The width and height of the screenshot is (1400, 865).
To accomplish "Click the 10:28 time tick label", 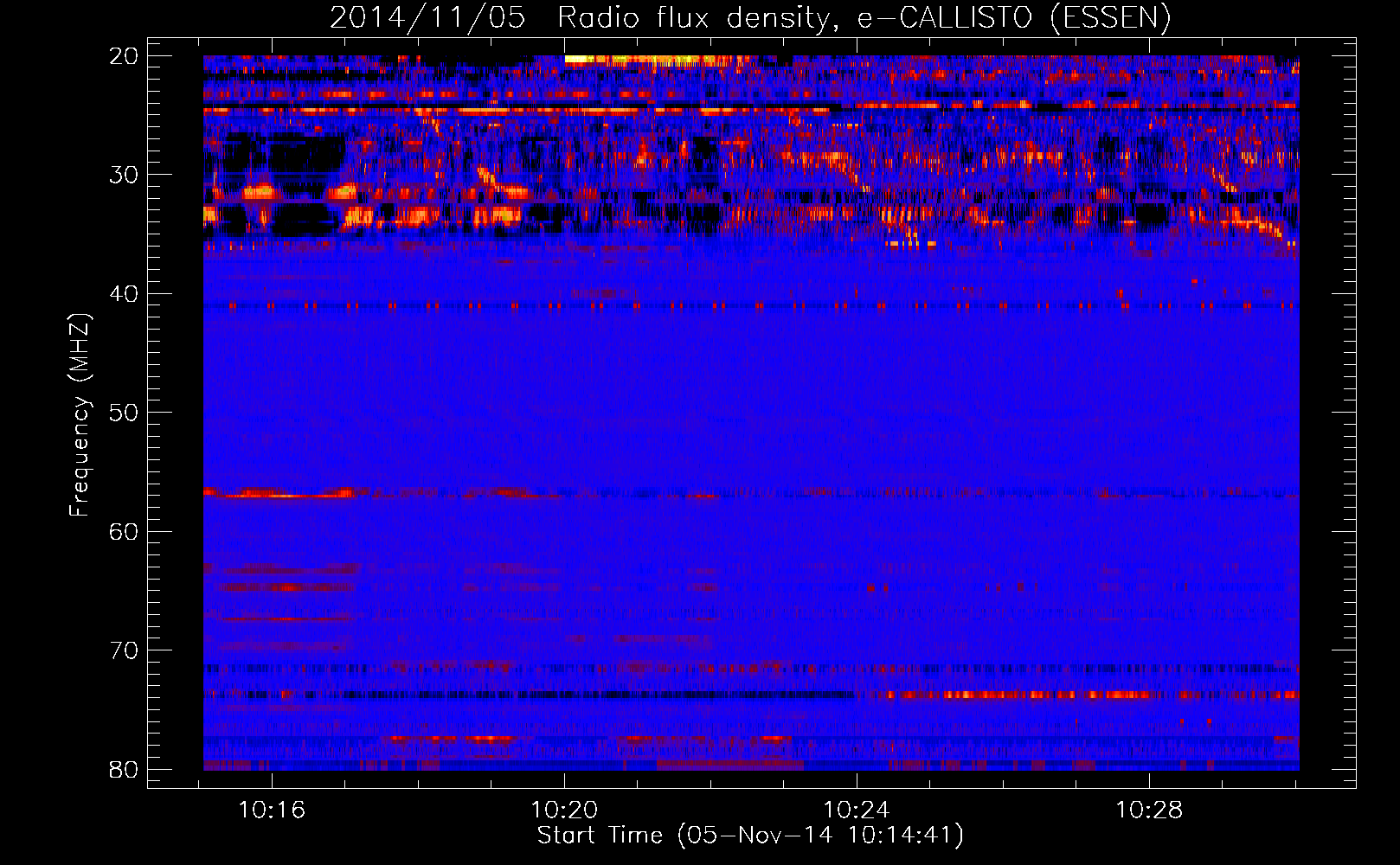I will tap(1149, 811).
